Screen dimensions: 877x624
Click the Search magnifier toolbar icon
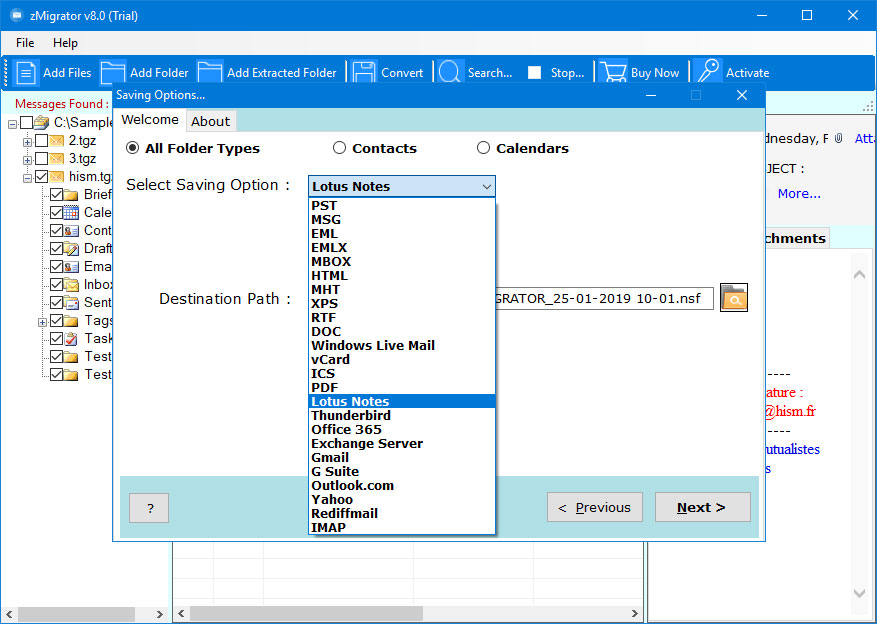coord(450,73)
